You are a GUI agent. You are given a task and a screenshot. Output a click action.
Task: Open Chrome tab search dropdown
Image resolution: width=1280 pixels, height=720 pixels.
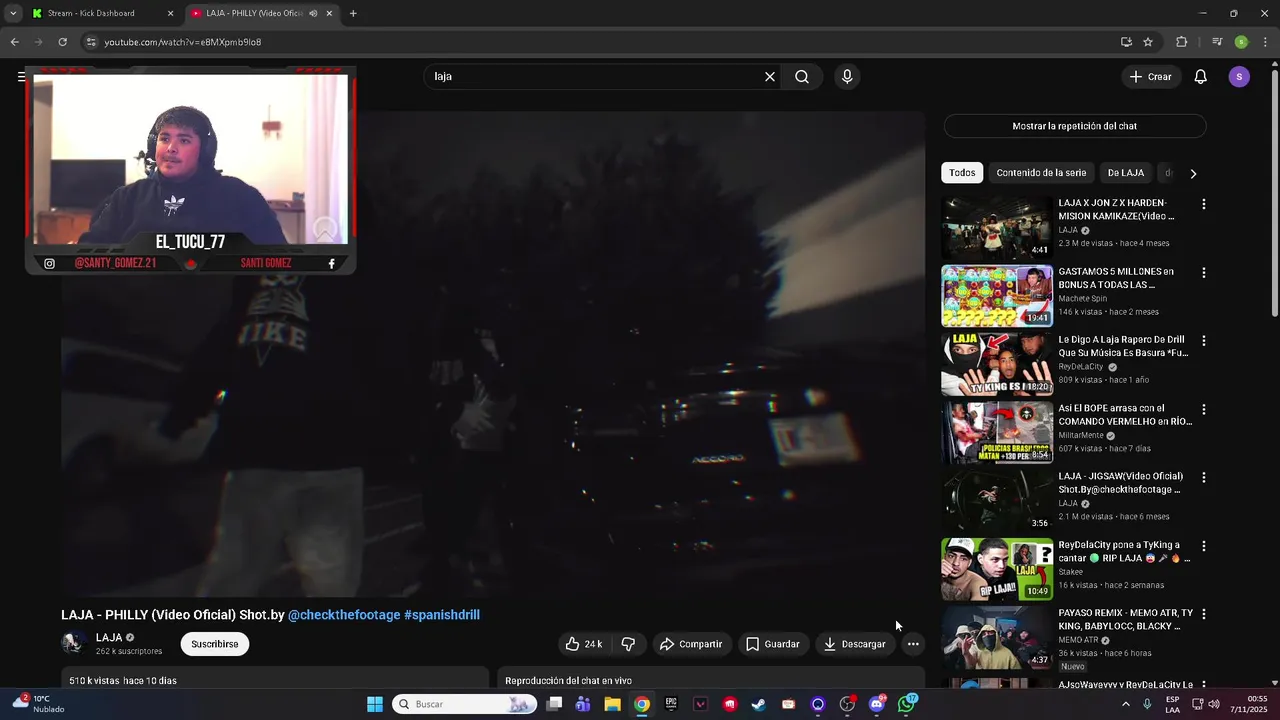point(12,13)
